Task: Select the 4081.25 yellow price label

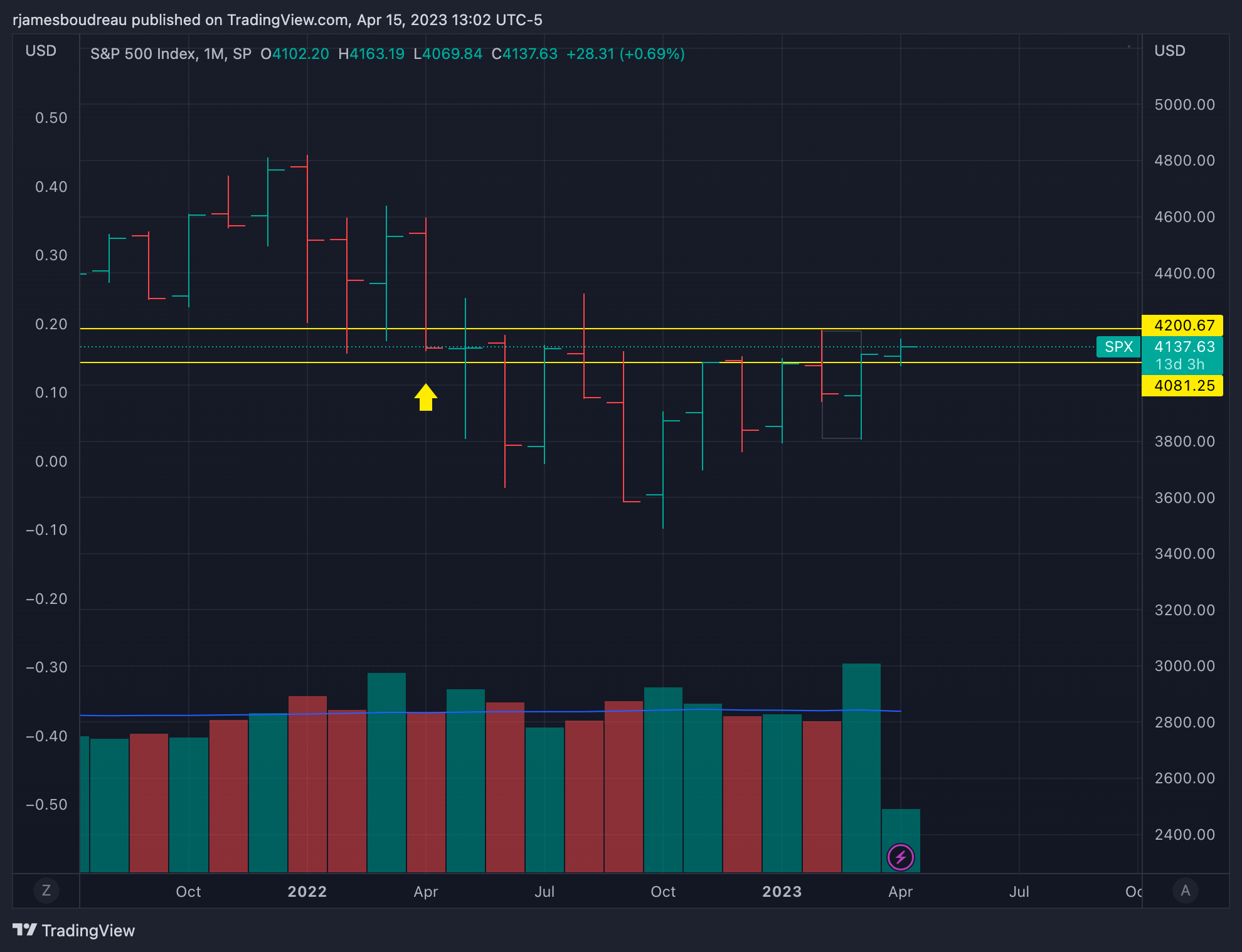Action: pyautogui.click(x=1182, y=386)
